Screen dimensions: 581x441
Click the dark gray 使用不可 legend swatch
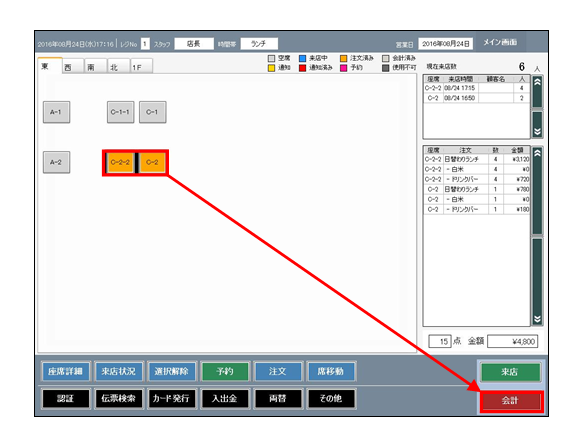coord(386,68)
